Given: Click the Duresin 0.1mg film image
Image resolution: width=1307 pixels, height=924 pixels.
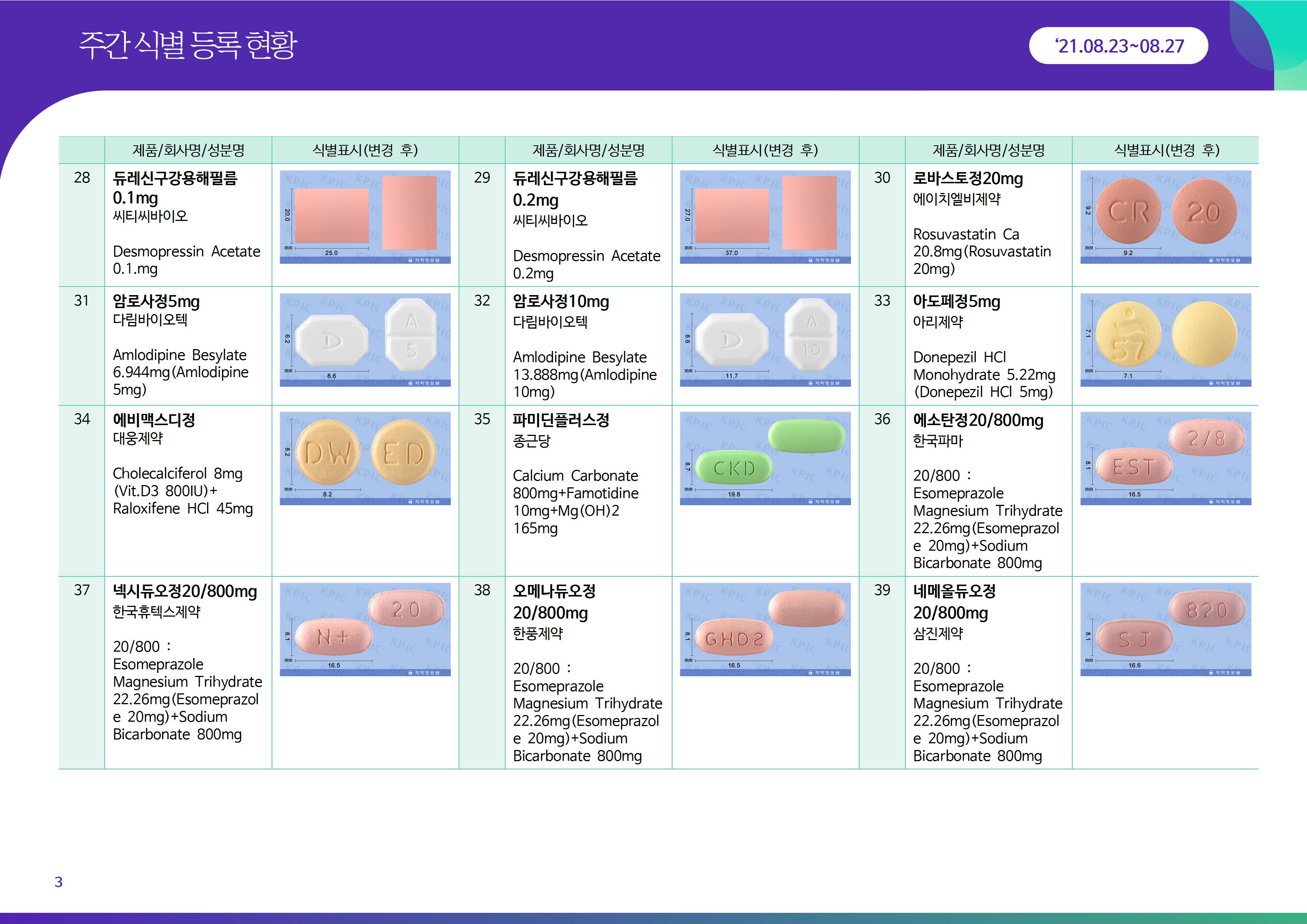Looking at the screenshot, I should click(365, 216).
